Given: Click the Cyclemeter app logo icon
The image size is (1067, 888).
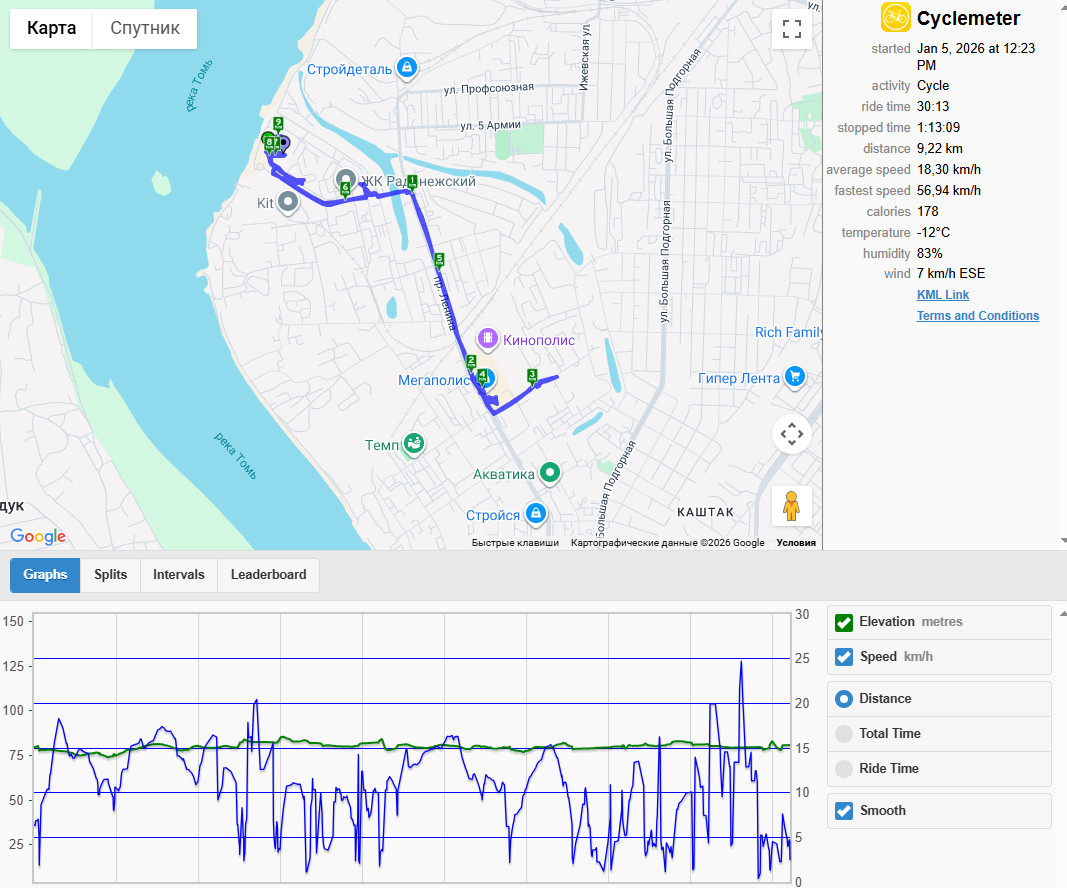Looking at the screenshot, I should coord(895,18).
